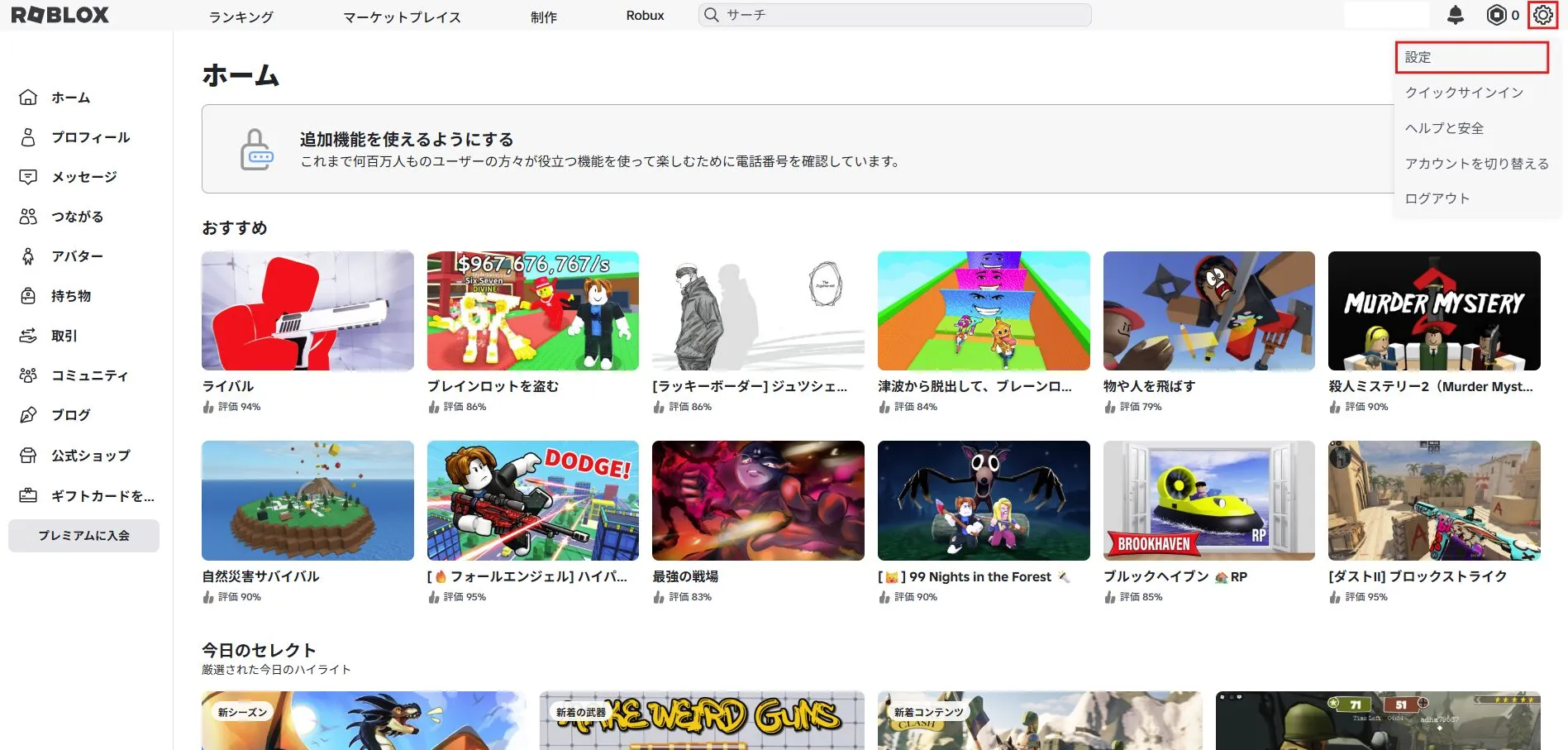1568x750 pixels.
Task: Open the 新シーズン dragon banner
Action: (x=364, y=720)
